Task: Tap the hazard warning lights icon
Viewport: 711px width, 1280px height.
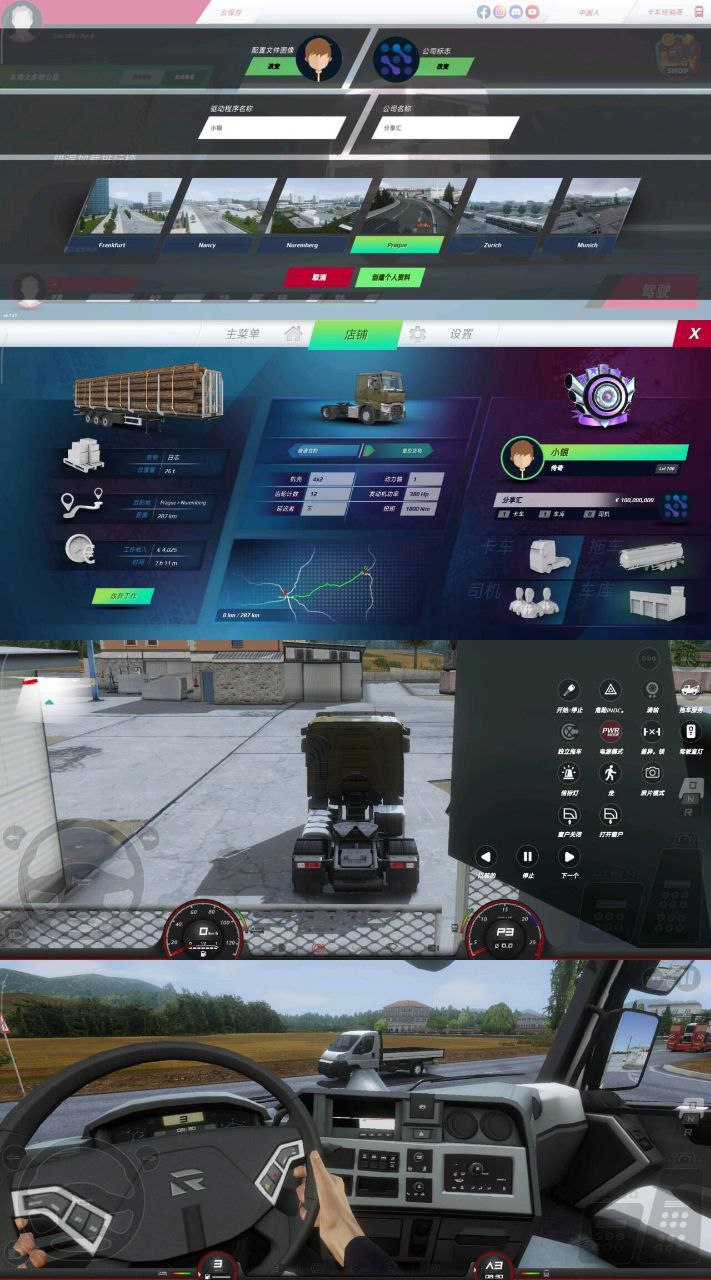Action: click(610, 689)
